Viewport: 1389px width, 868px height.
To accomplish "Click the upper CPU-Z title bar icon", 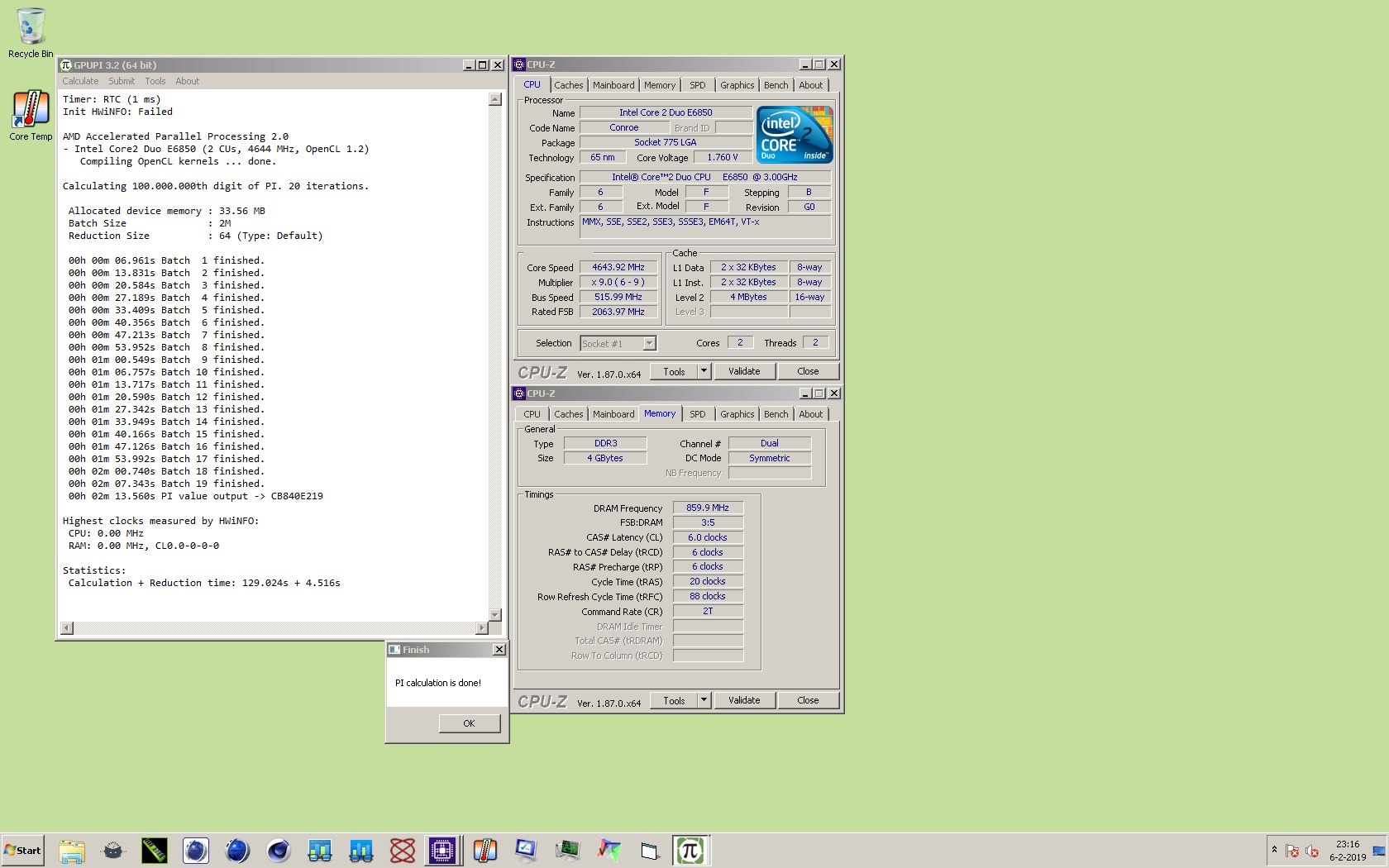I will (519, 64).
